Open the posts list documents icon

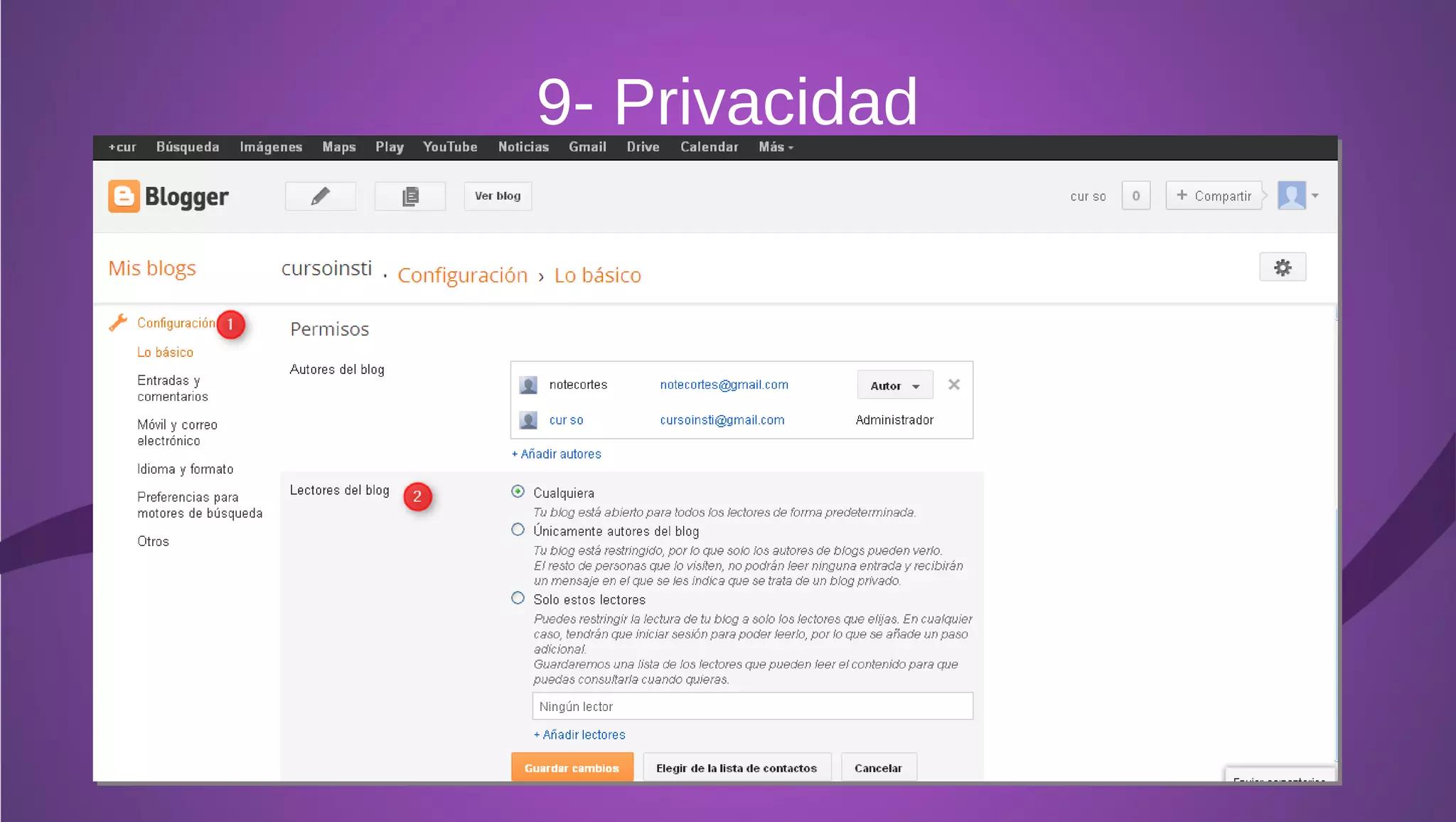410,196
